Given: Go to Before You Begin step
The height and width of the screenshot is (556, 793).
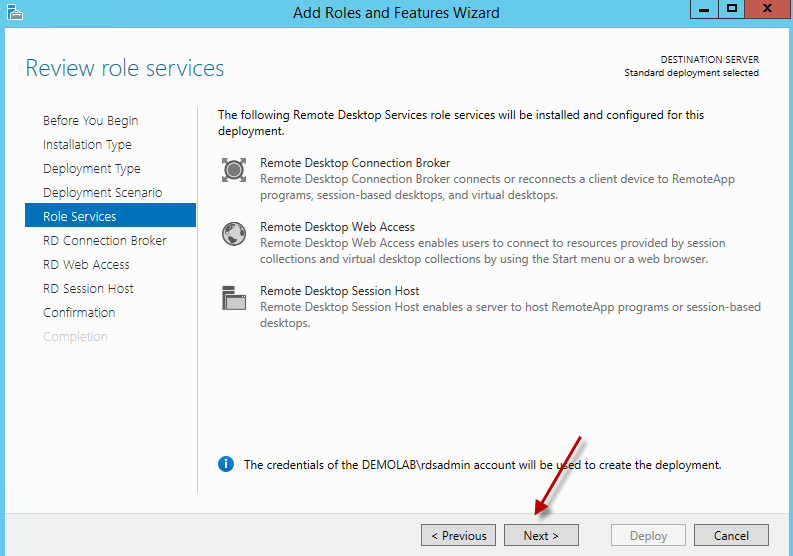Looking at the screenshot, I should click(x=90, y=121).
